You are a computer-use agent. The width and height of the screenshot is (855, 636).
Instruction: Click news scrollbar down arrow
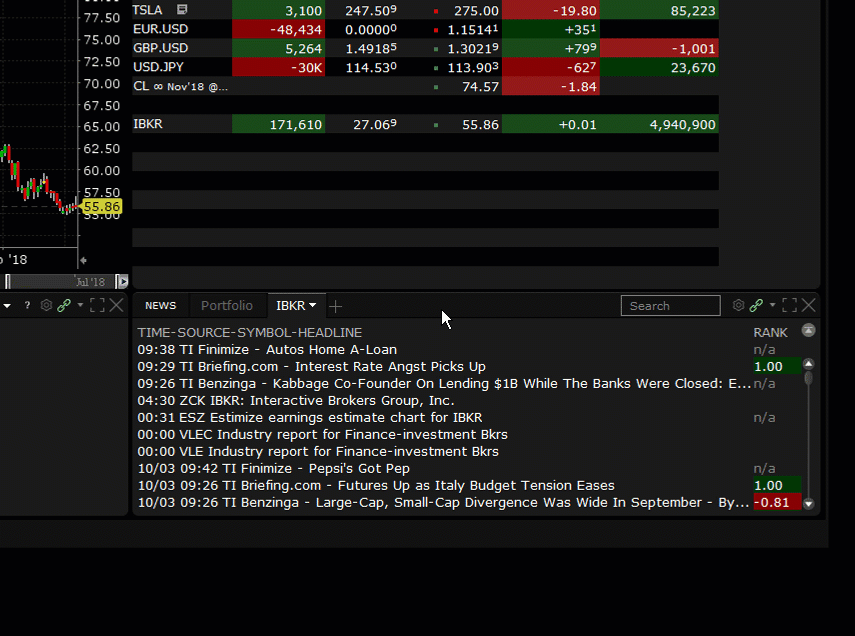[x=809, y=503]
